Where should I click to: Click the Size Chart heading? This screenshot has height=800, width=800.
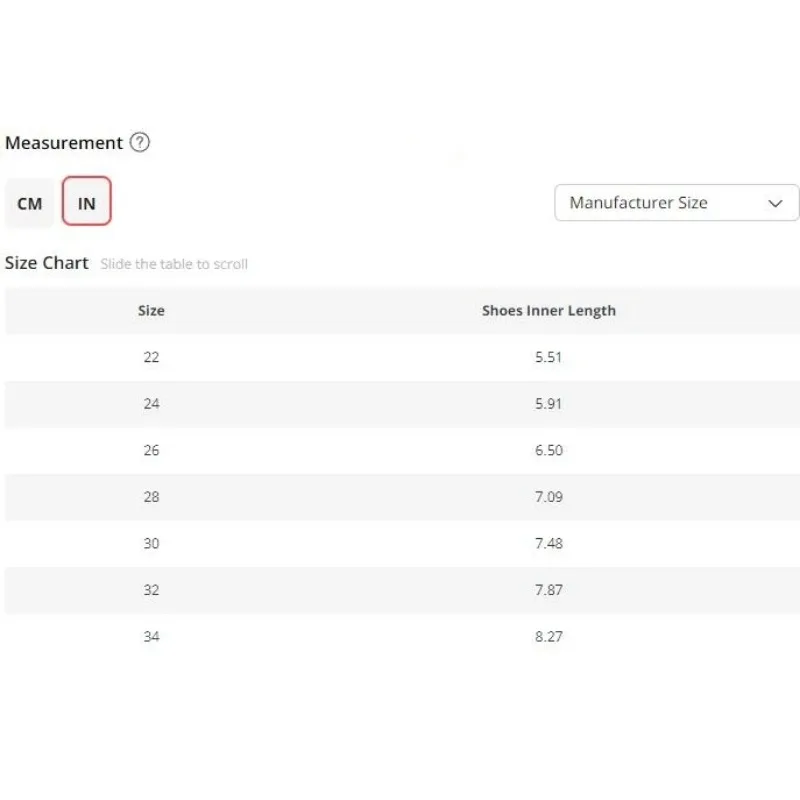(46, 263)
